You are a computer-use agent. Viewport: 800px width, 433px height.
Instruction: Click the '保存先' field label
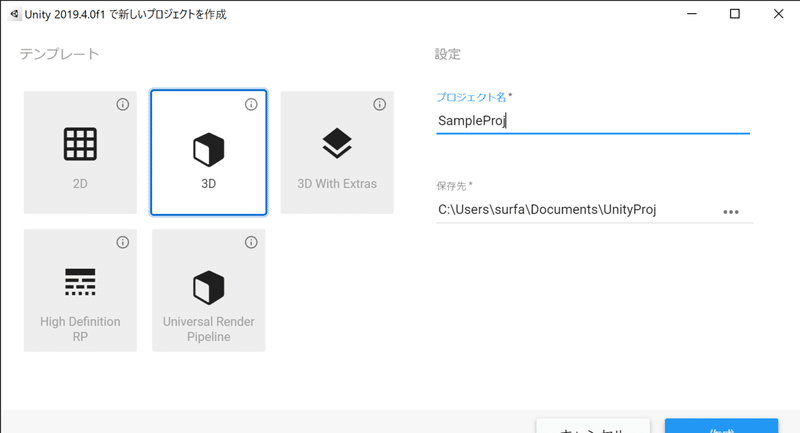[451, 186]
